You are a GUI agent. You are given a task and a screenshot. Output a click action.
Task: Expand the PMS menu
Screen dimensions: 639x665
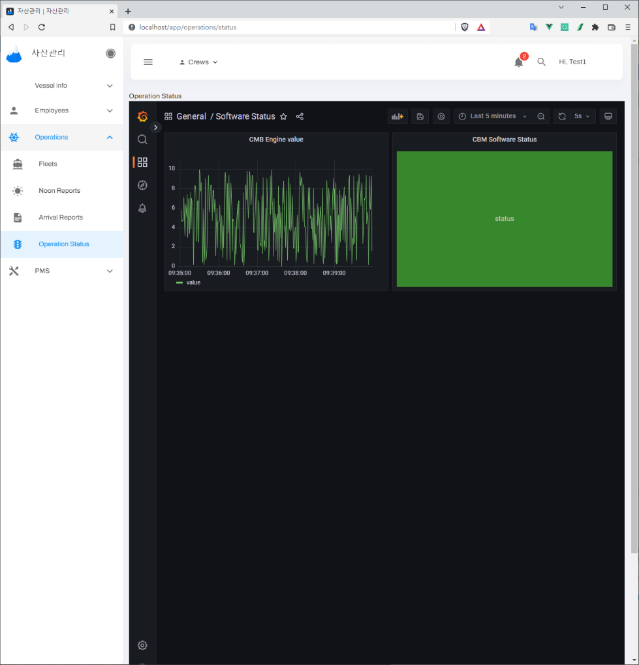click(x=62, y=271)
